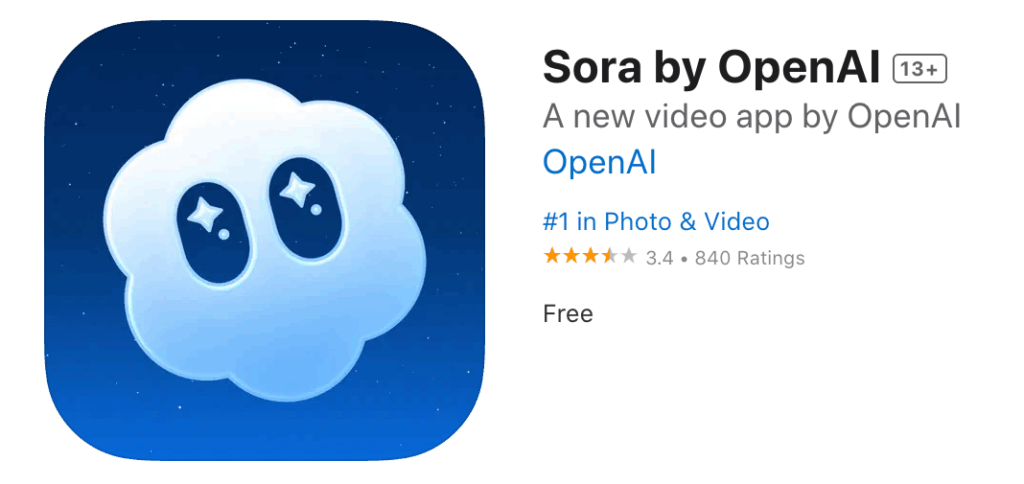Image resolution: width=1024 pixels, height=484 pixels.
Task: Click the fifth gray rating star
Action: coord(628,257)
